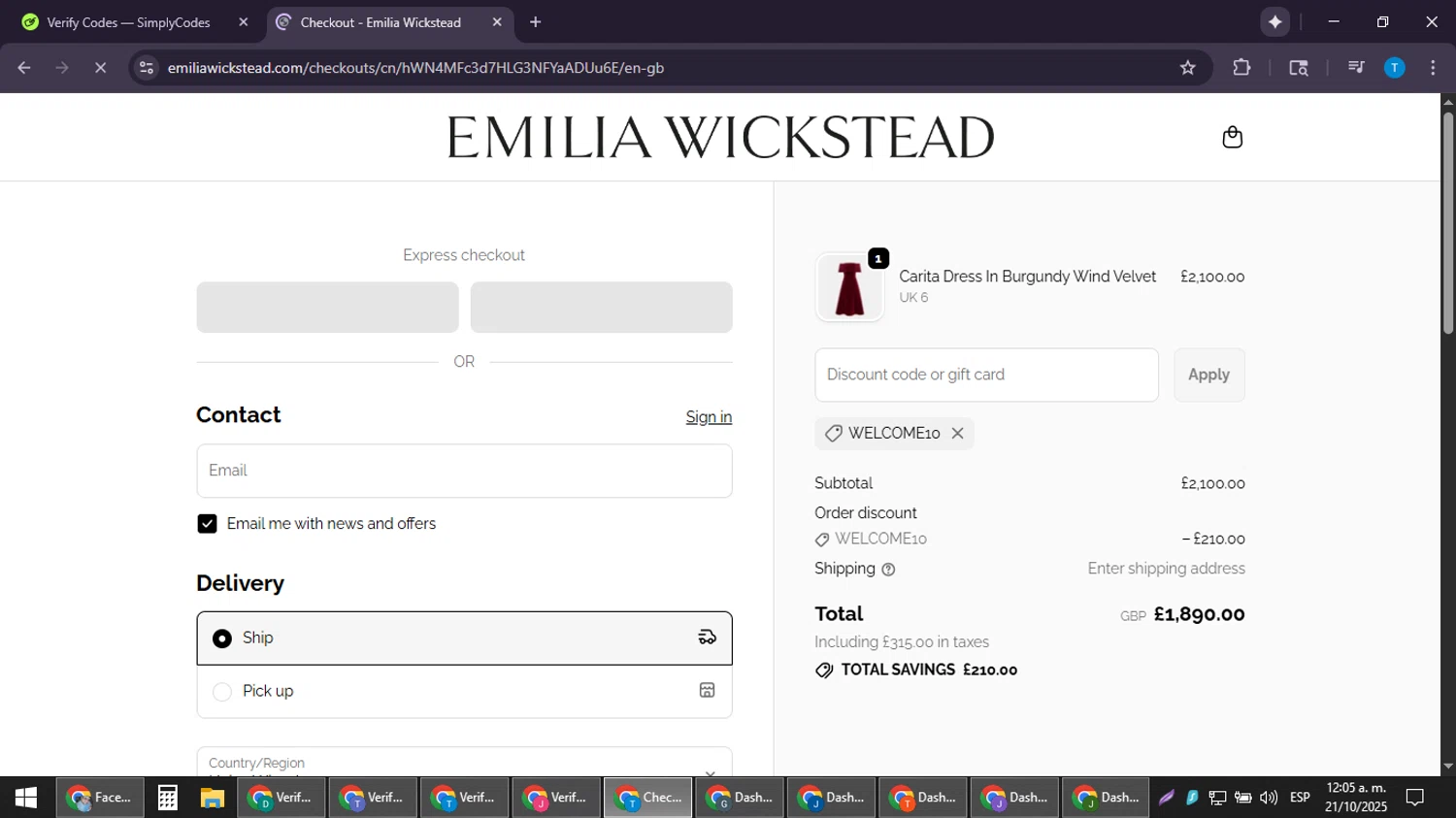View site information icon in address bar
Viewport: 1456px width, 818px height.
tap(147, 68)
